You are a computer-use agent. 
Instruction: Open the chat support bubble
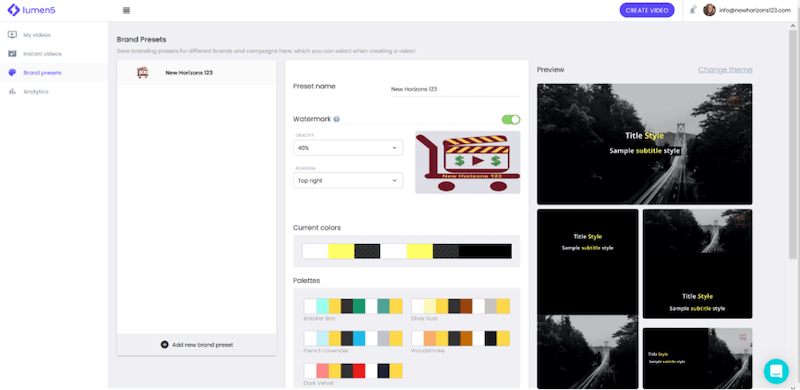[776, 371]
